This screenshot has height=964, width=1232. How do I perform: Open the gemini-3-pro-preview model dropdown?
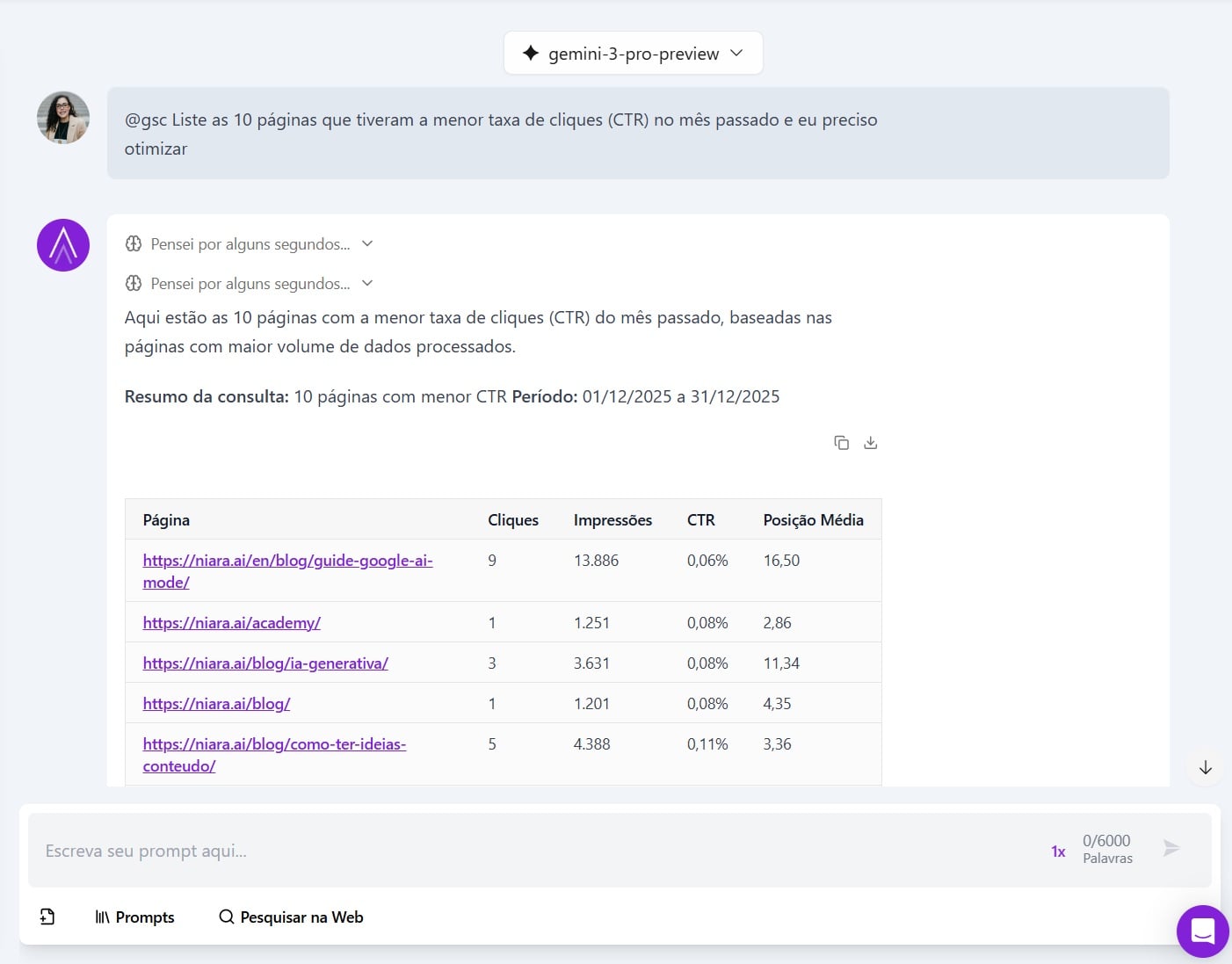point(633,54)
